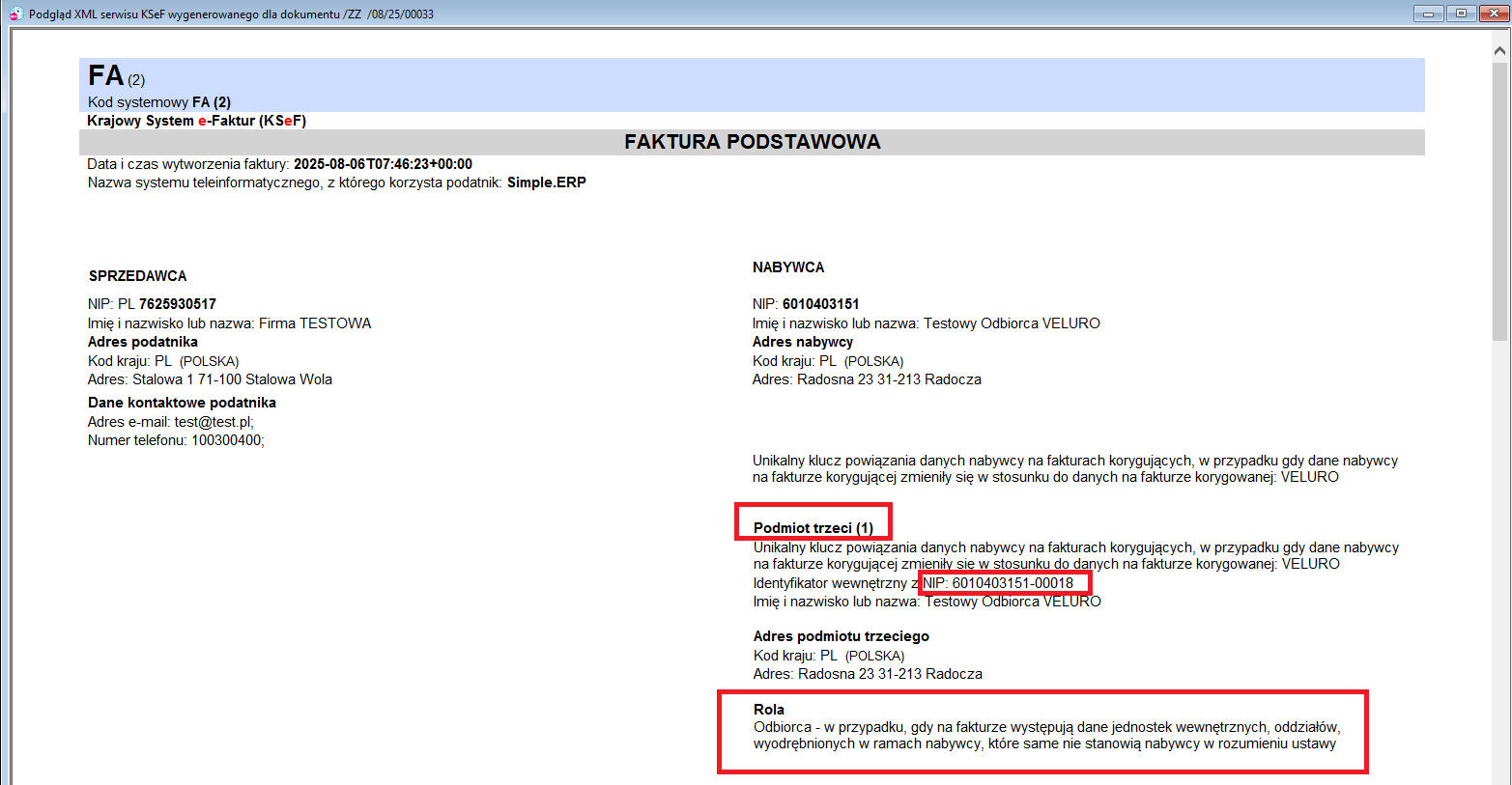Click the Adres podatnika heading

pos(143,342)
